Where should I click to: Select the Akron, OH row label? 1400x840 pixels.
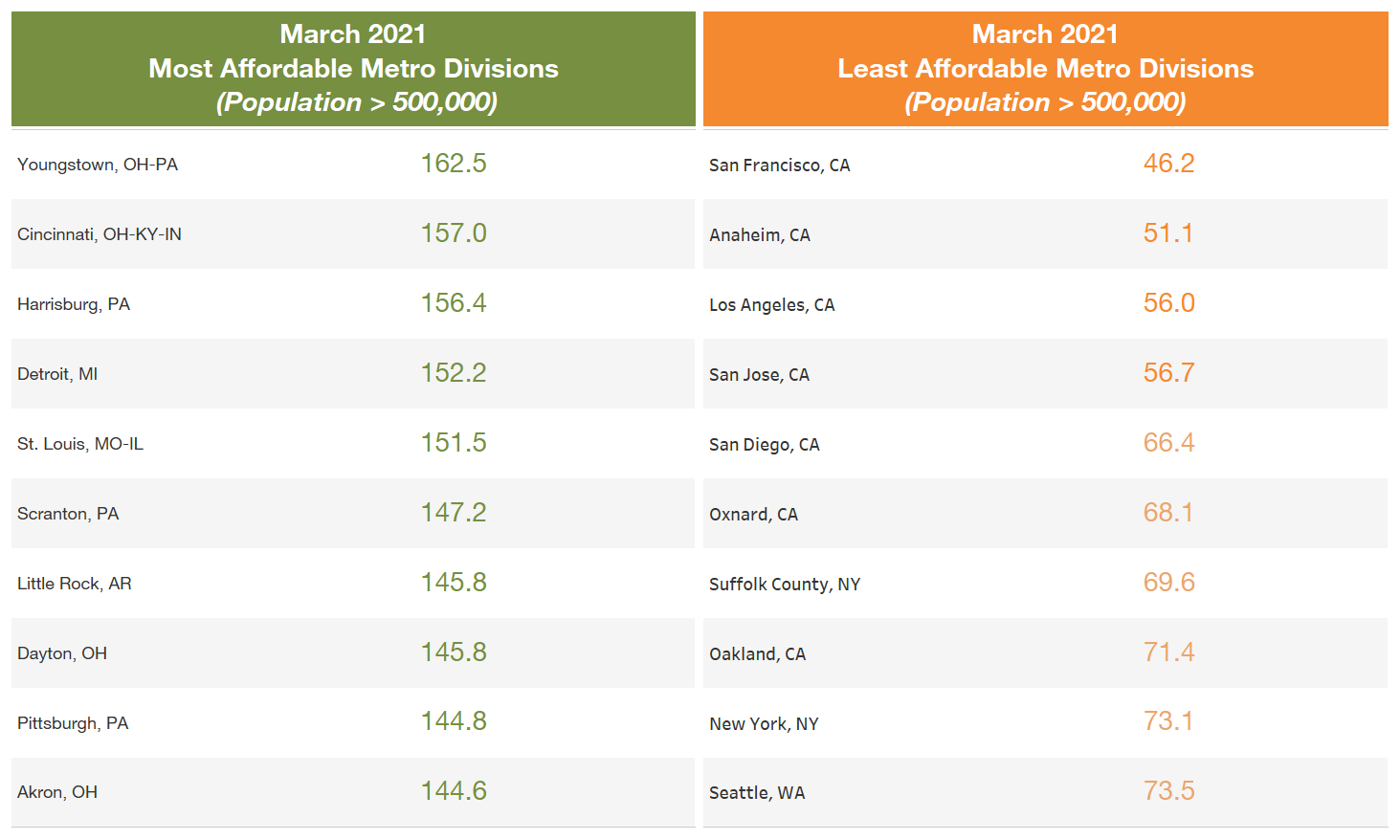click(x=57, y=792)
